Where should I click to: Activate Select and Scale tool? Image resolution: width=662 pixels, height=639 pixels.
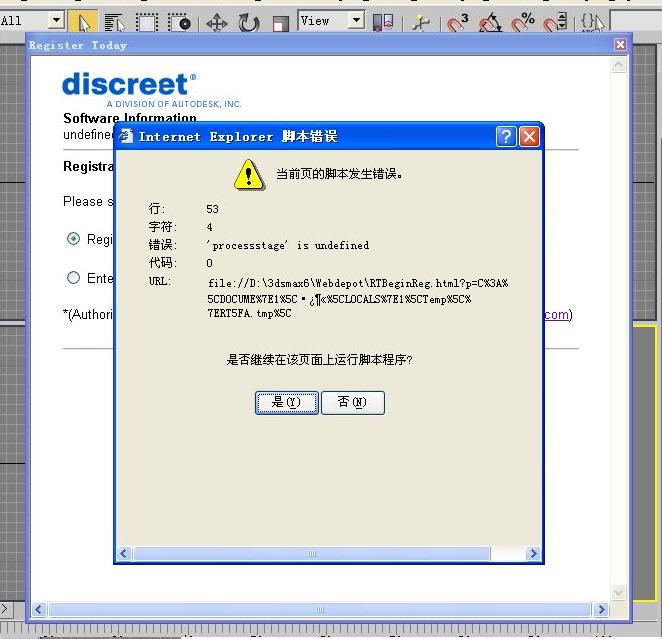tap(280, 24)
